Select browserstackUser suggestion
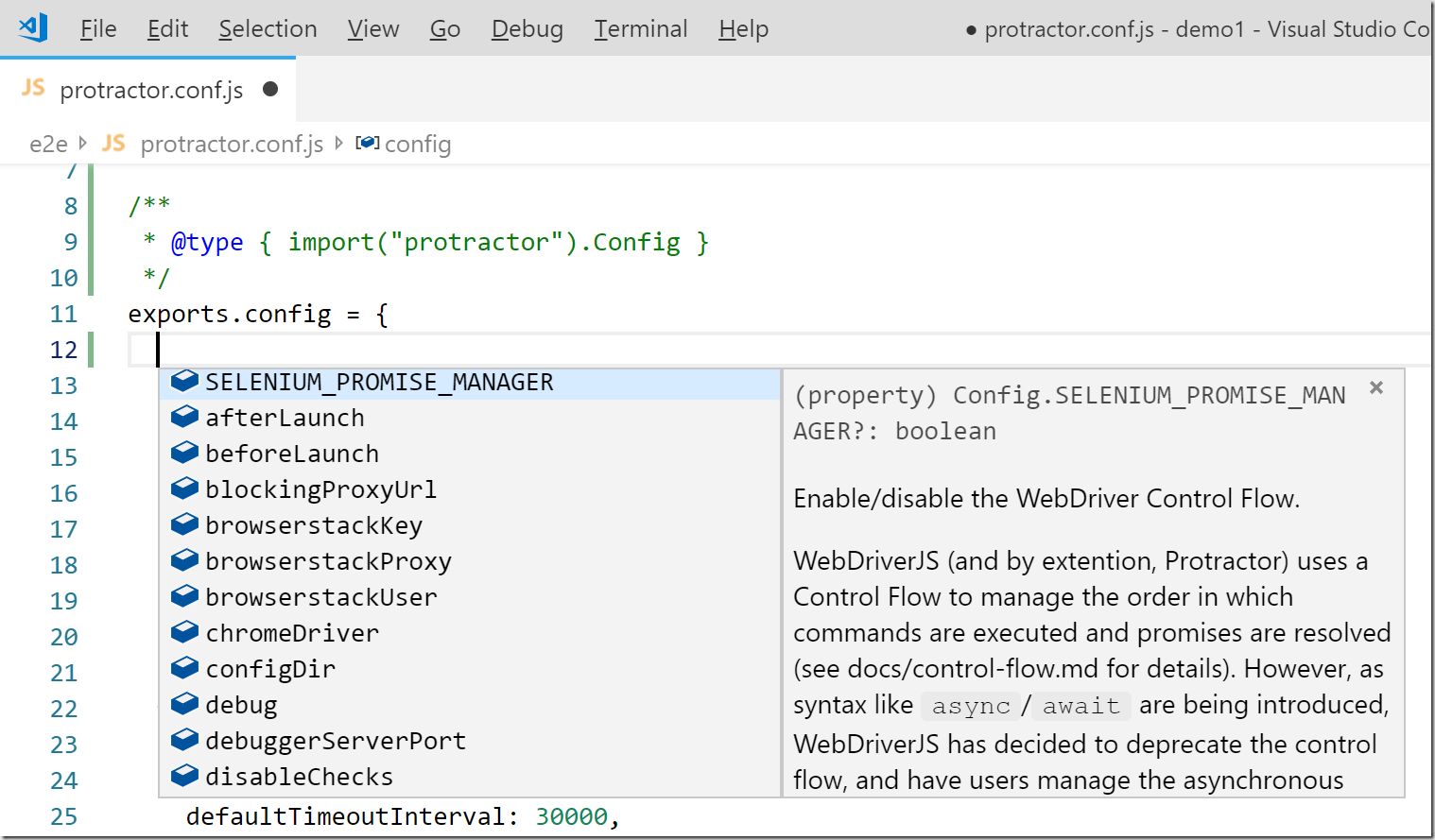Image resolution: width=1435 pixels, height=840 pixels. pos(470,597)
